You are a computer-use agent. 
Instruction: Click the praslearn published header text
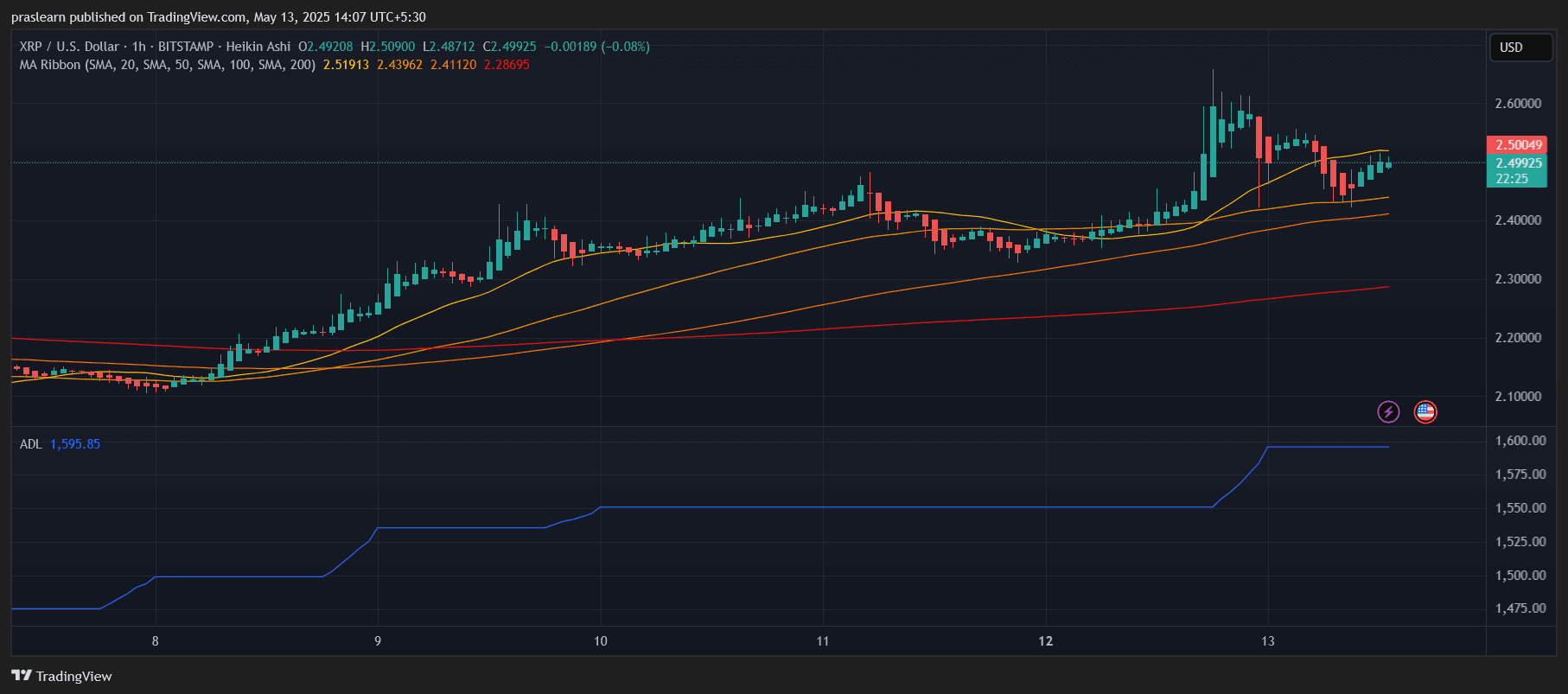(x=218, y=17)
